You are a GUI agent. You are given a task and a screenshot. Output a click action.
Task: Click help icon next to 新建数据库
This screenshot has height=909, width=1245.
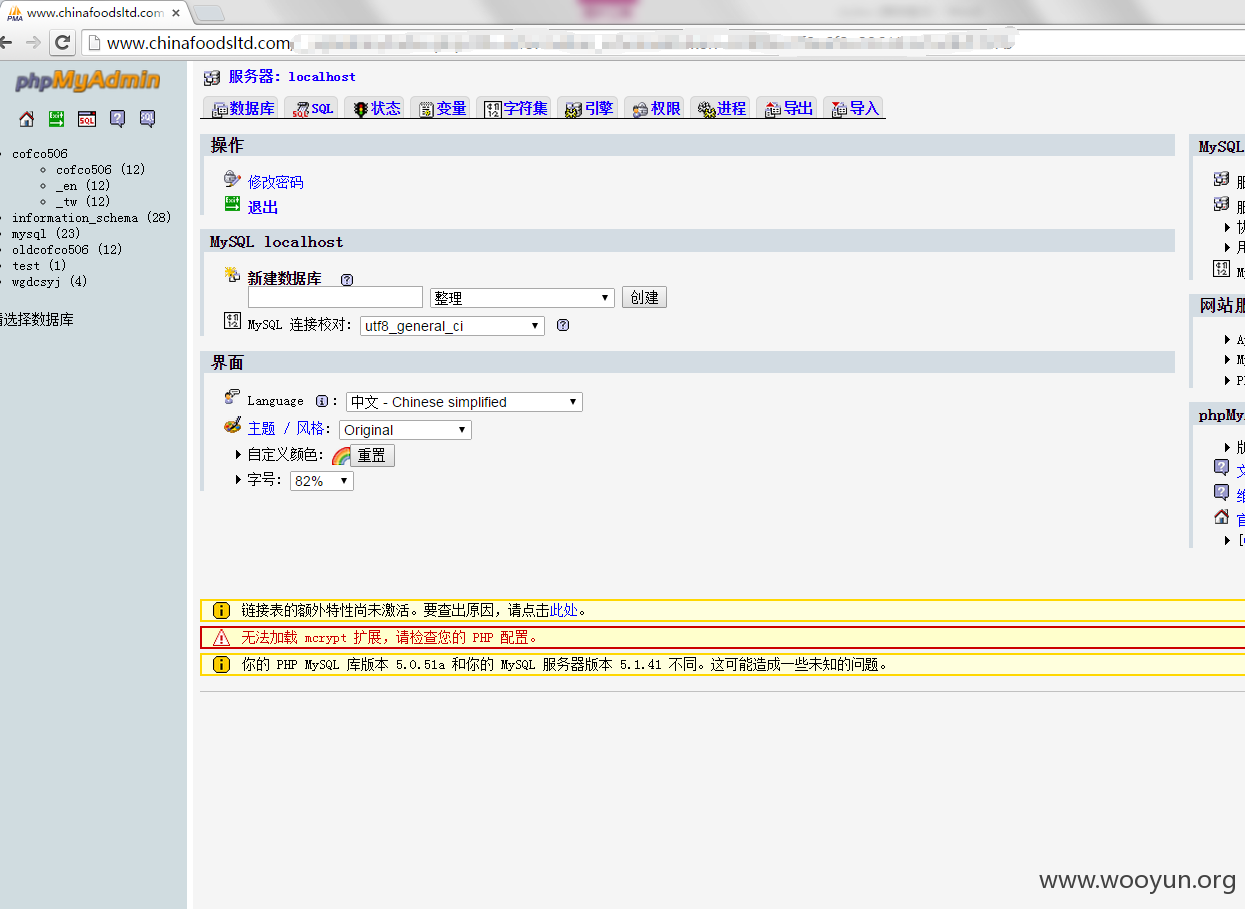point(347,280)
